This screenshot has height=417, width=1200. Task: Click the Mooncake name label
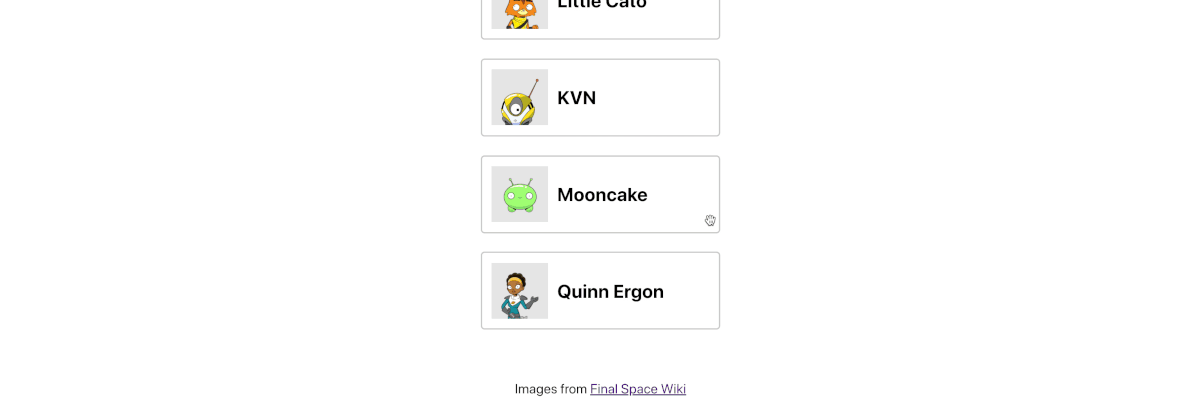[602, 195]
